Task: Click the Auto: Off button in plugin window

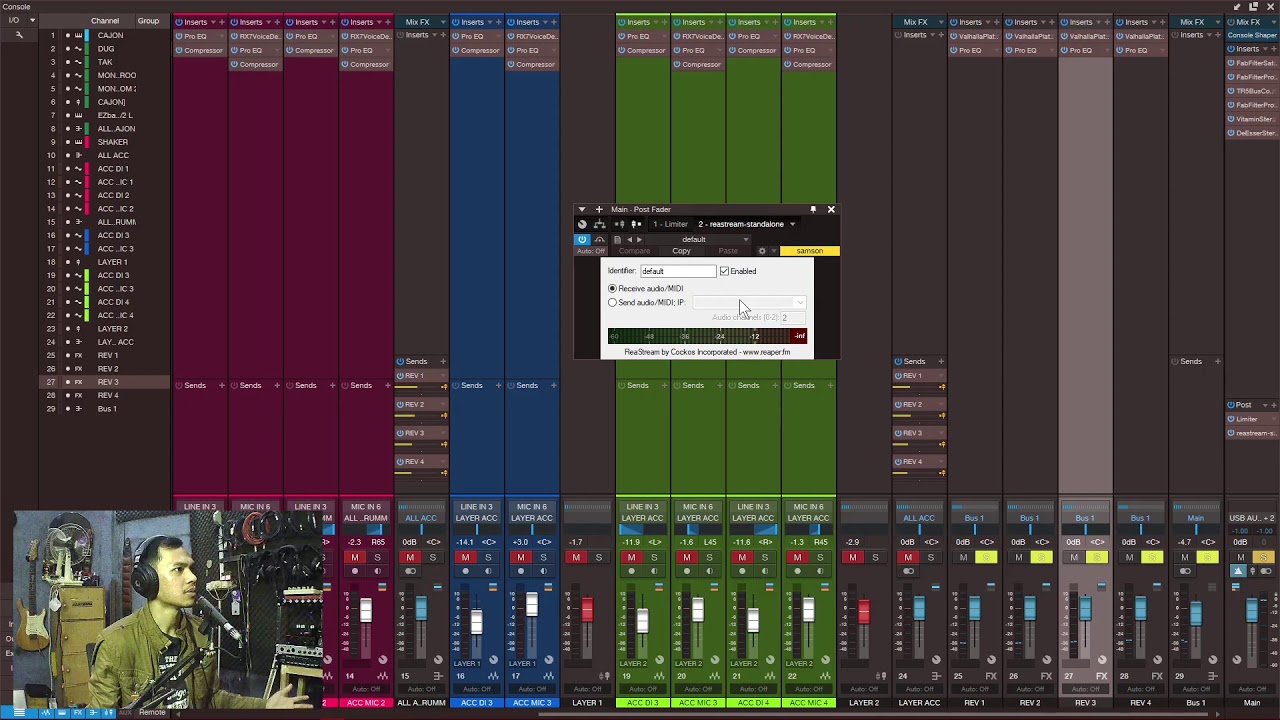Action: [x=592, y=251]
